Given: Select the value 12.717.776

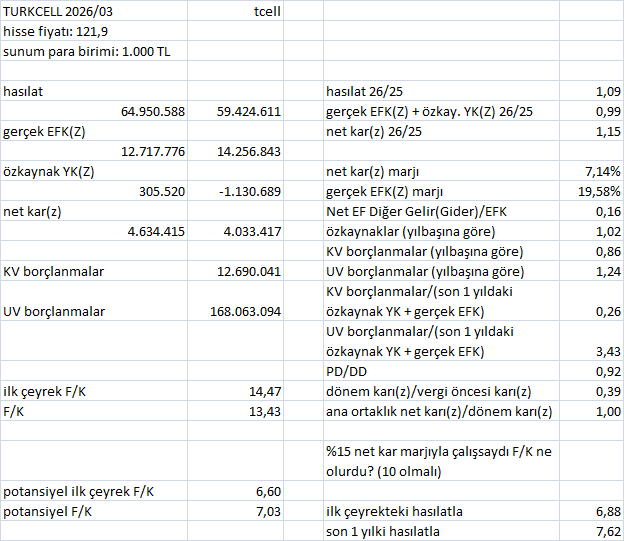Looking at the screenshot, I should pyautogui.click(x=94, y=151).
